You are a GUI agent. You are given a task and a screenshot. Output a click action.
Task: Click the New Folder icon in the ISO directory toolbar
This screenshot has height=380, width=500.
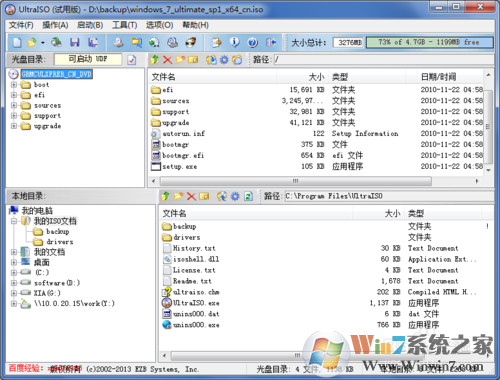180,60
